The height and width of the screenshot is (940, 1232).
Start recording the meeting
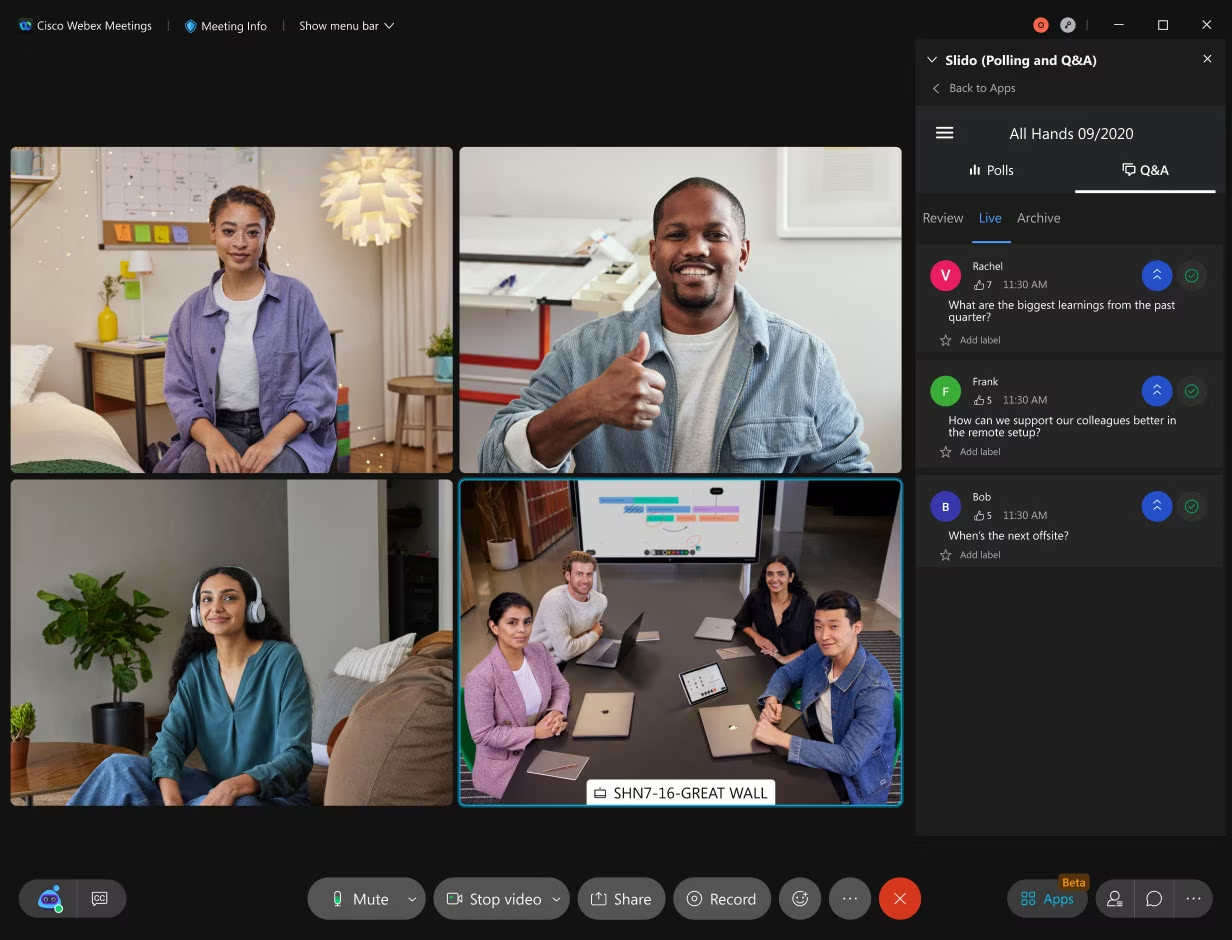pos(721,898)
